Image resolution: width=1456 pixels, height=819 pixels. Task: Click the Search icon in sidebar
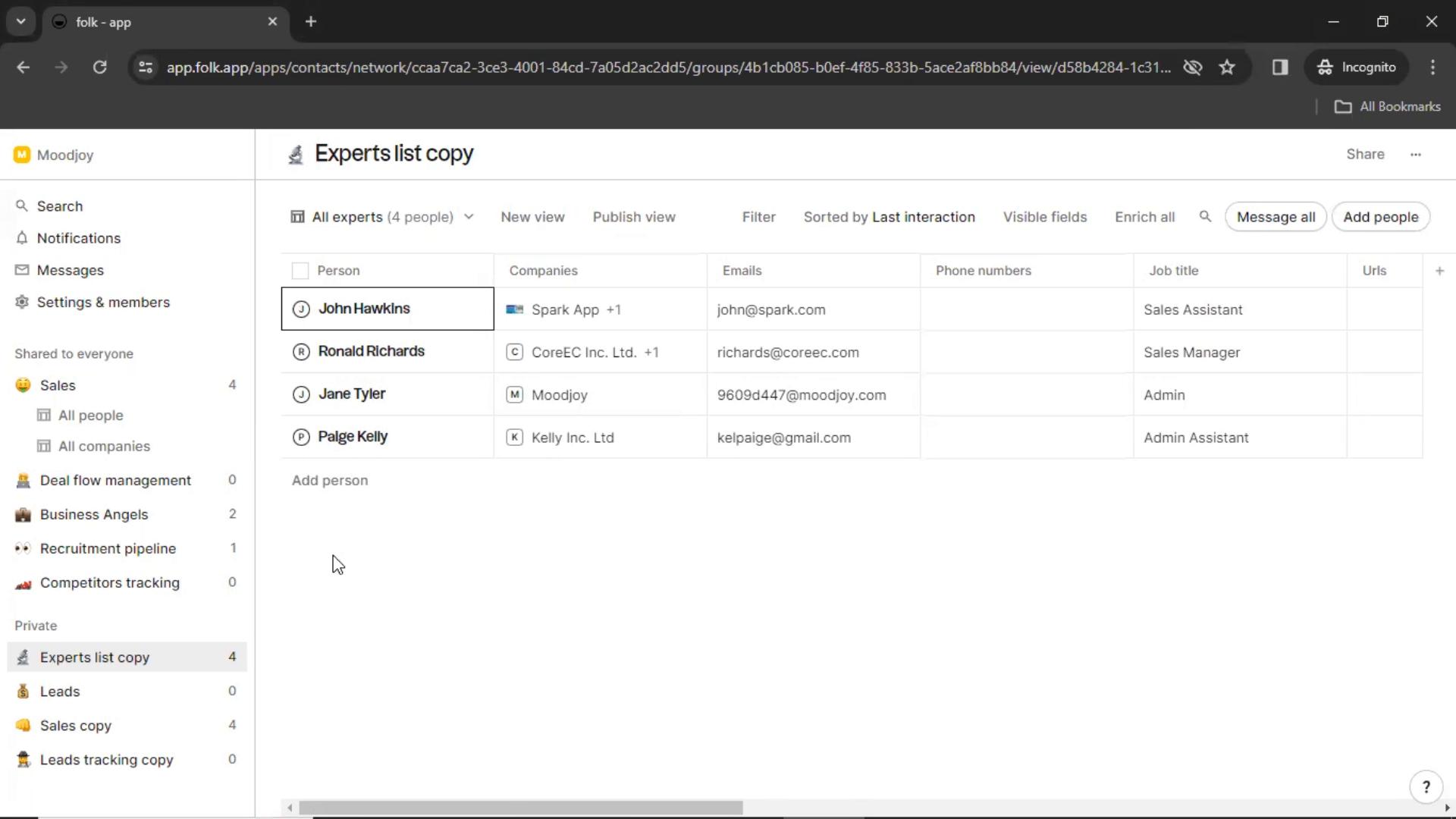21,205
